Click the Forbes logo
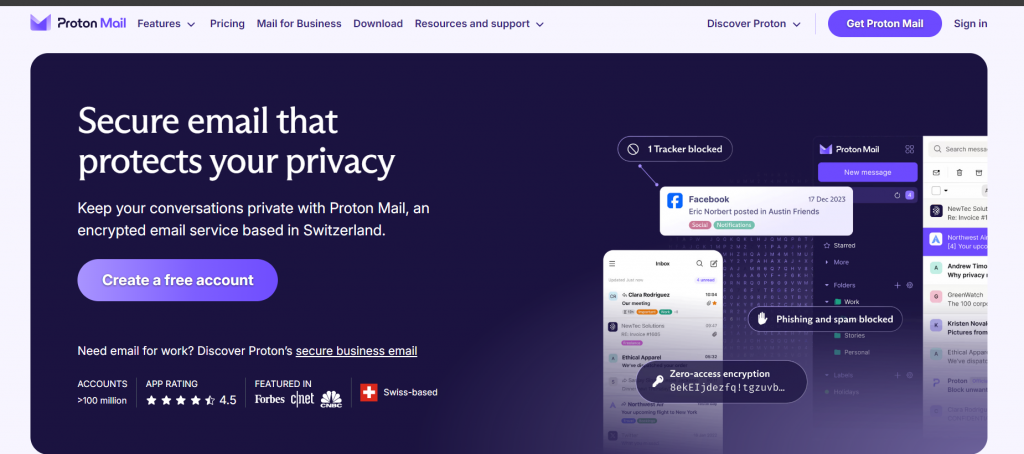Viewport: 1024px width, 454px height. pyautogui.click(x=270, y=400)
